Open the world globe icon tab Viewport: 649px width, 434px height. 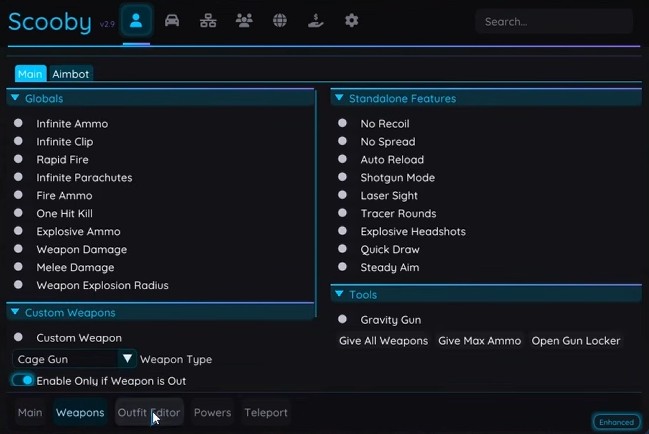point(280,20)
